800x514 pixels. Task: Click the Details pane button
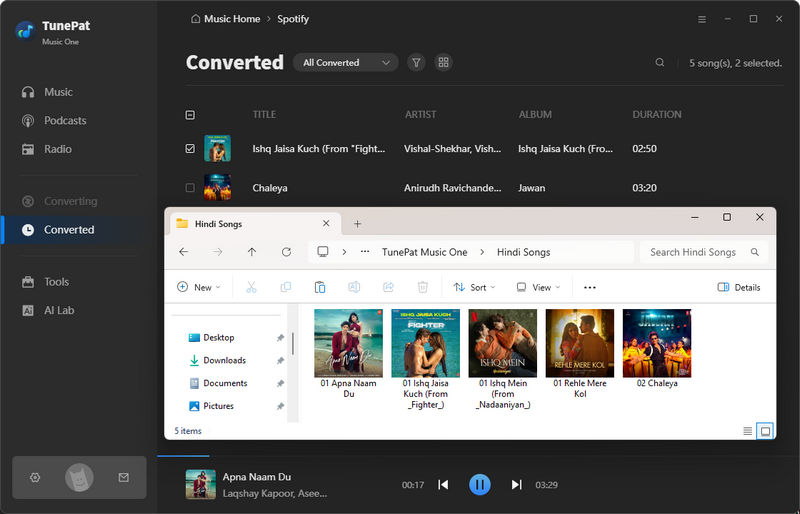738,287
